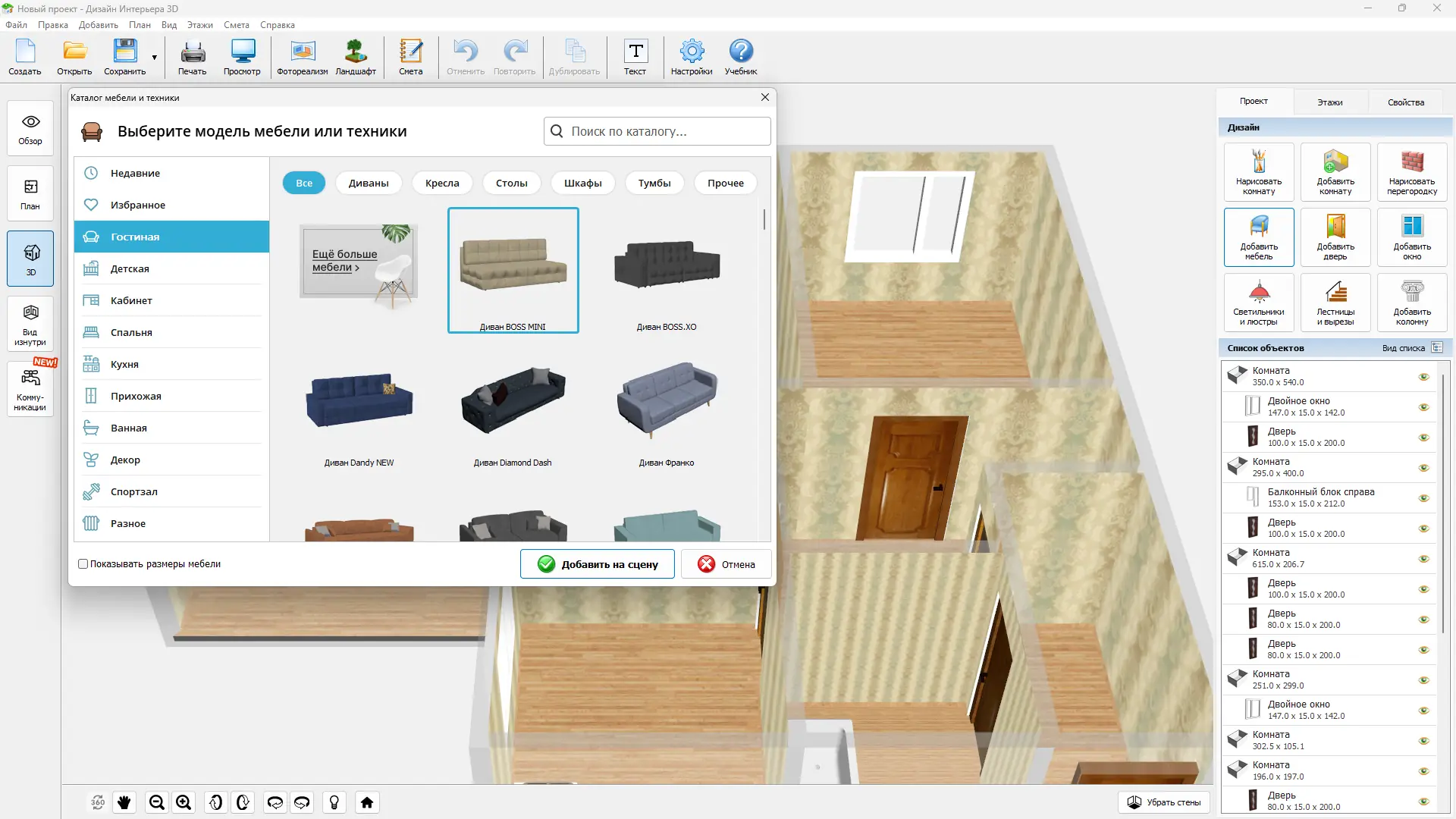
Task: Hide the Двойное окно 147.0 first entry
Action: [1423, 407]
